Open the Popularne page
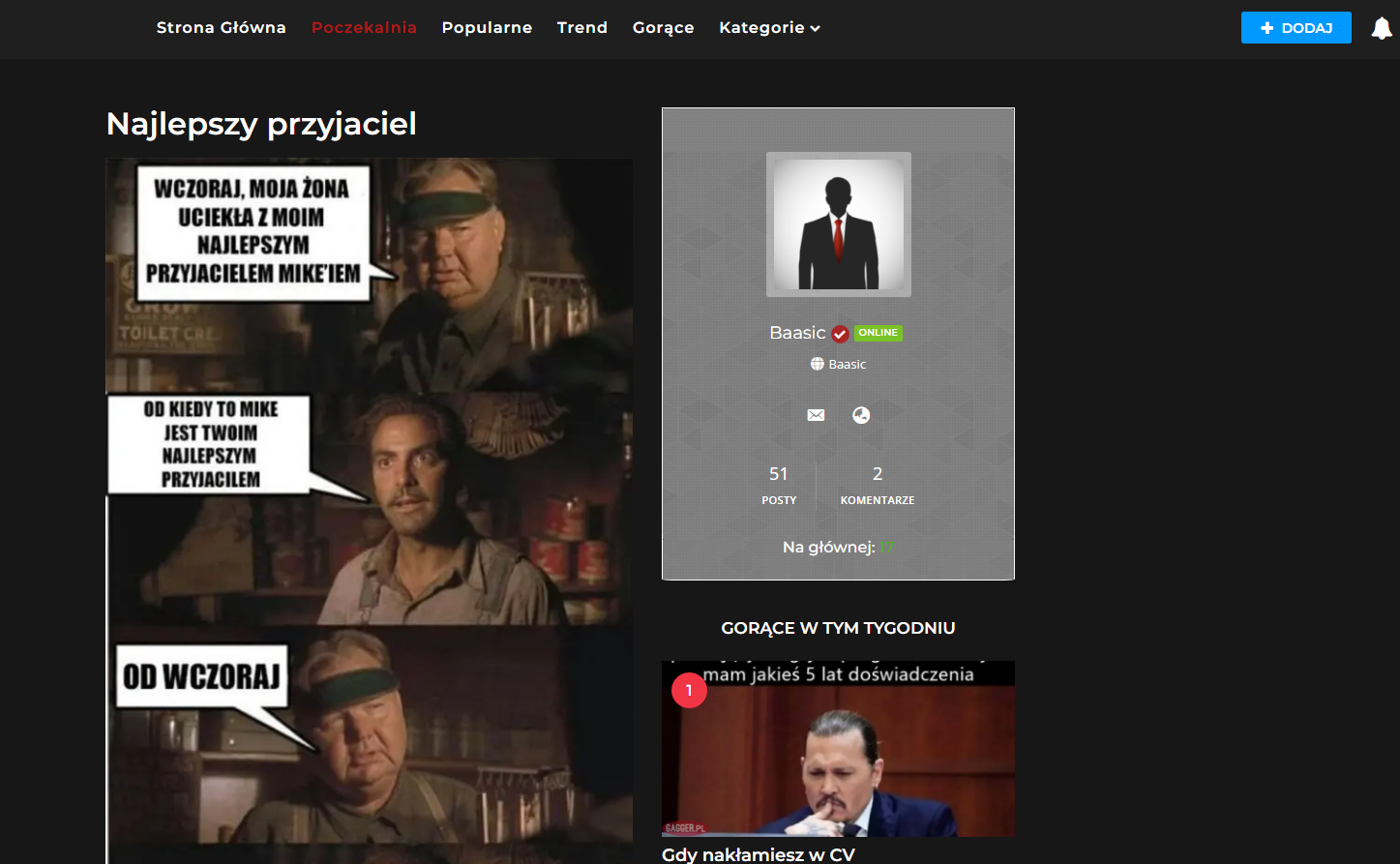 click(487, 28)
